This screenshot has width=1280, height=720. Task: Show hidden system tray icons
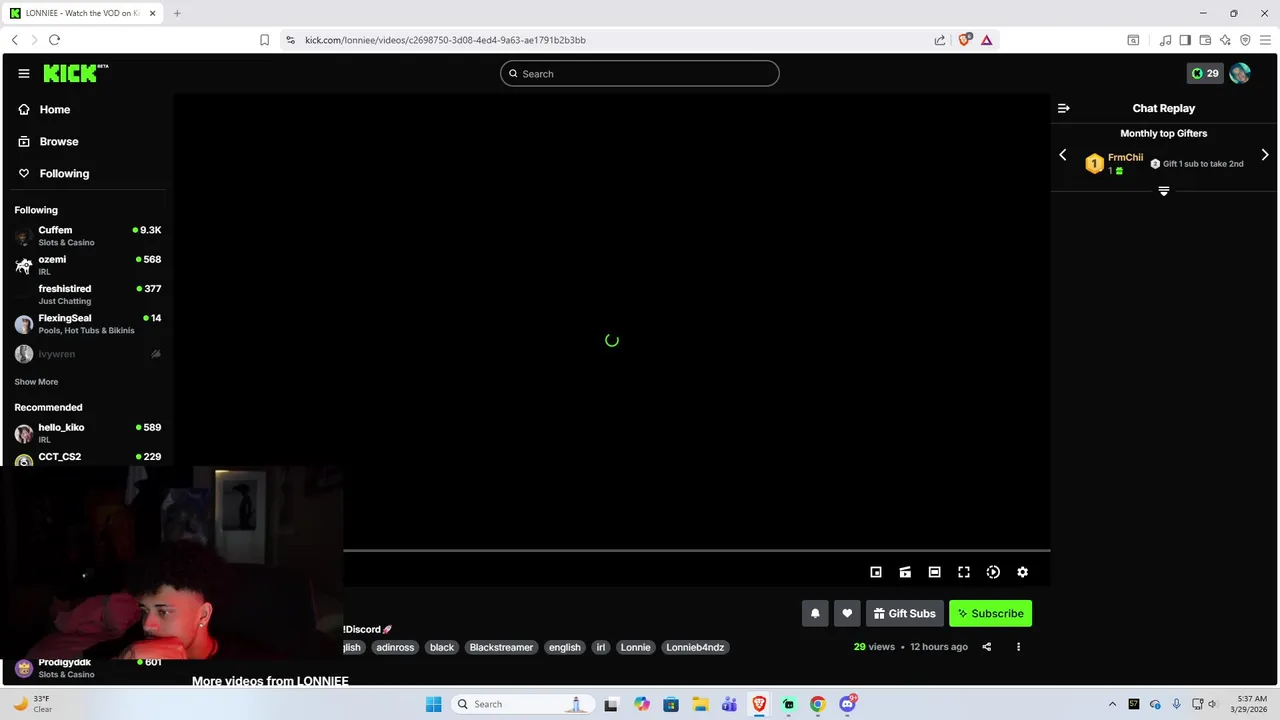1112,704
